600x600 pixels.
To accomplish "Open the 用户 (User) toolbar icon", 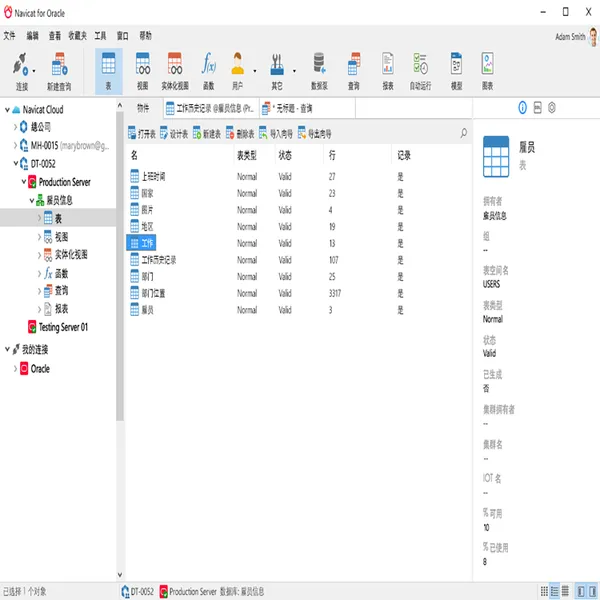I will 238,71.
